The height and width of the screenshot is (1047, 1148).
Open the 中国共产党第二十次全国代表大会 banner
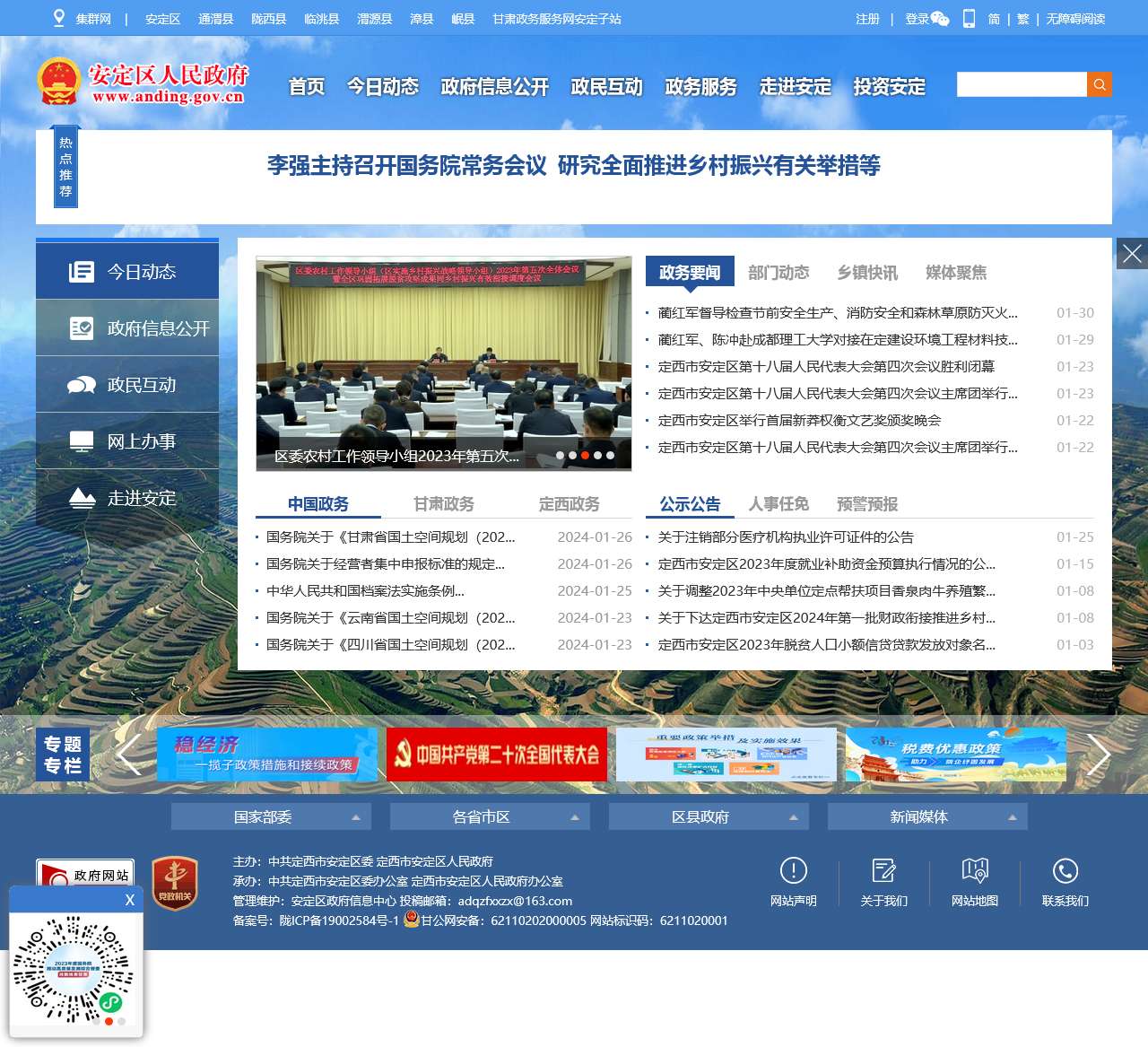[x=497, y=755]
